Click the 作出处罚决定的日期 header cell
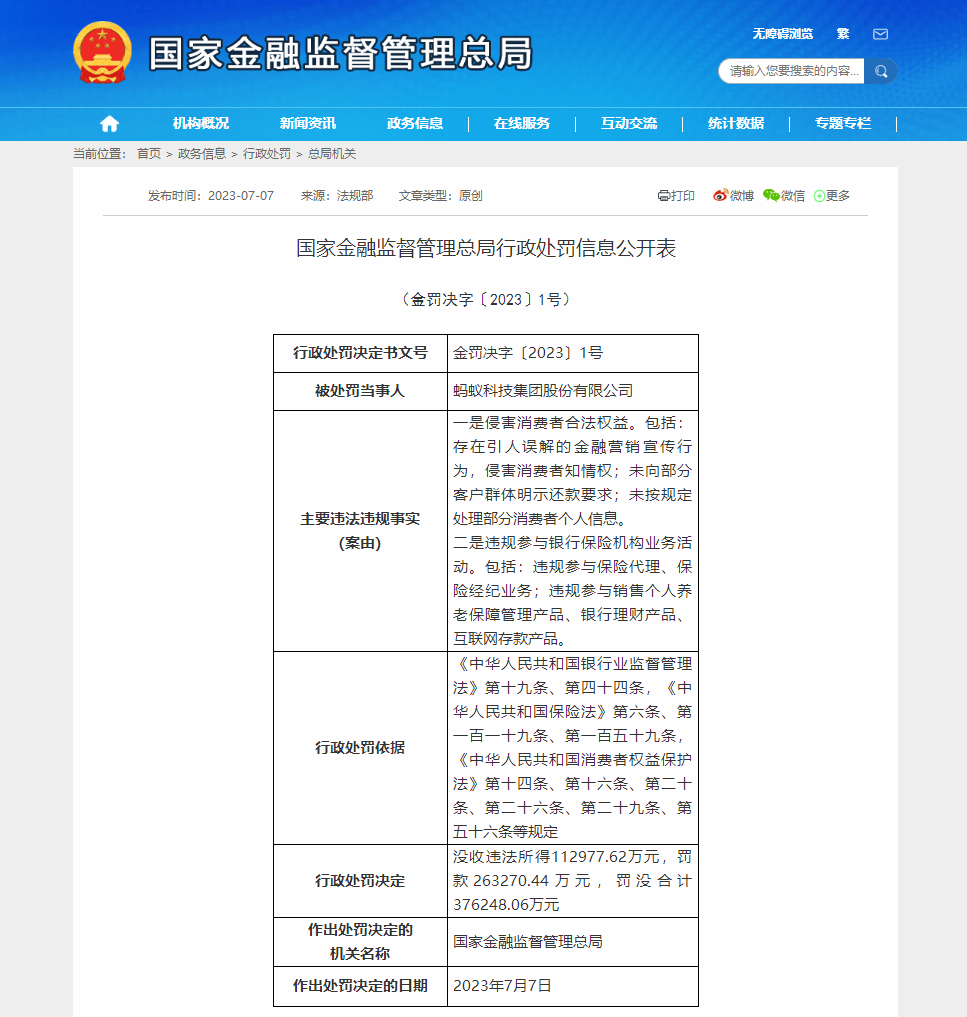 pos(361,986)
